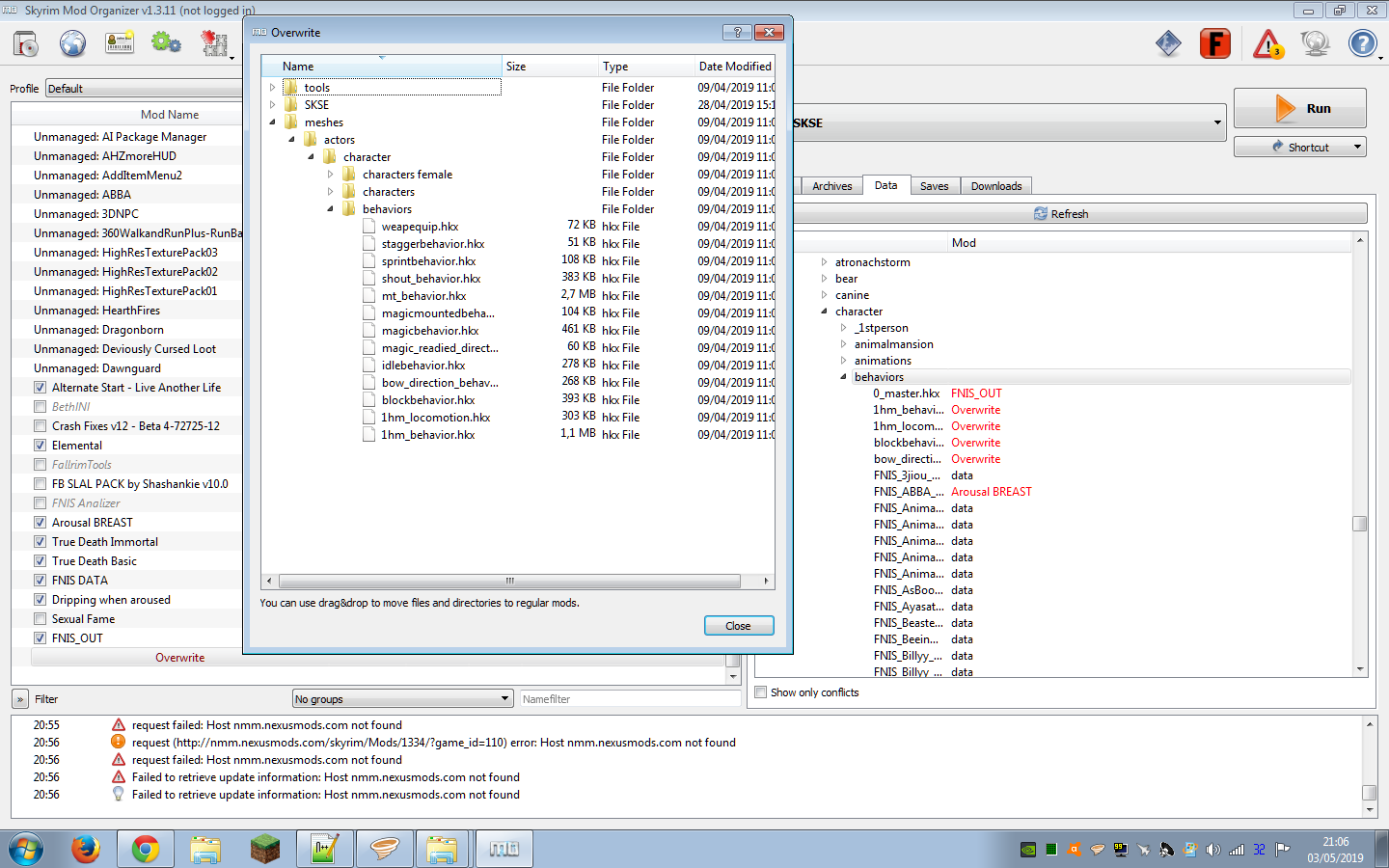The height and width of the screenshot is (868, 1389).
Task: Click the blue diamond toolbar icon
Action: (1168, 43)
